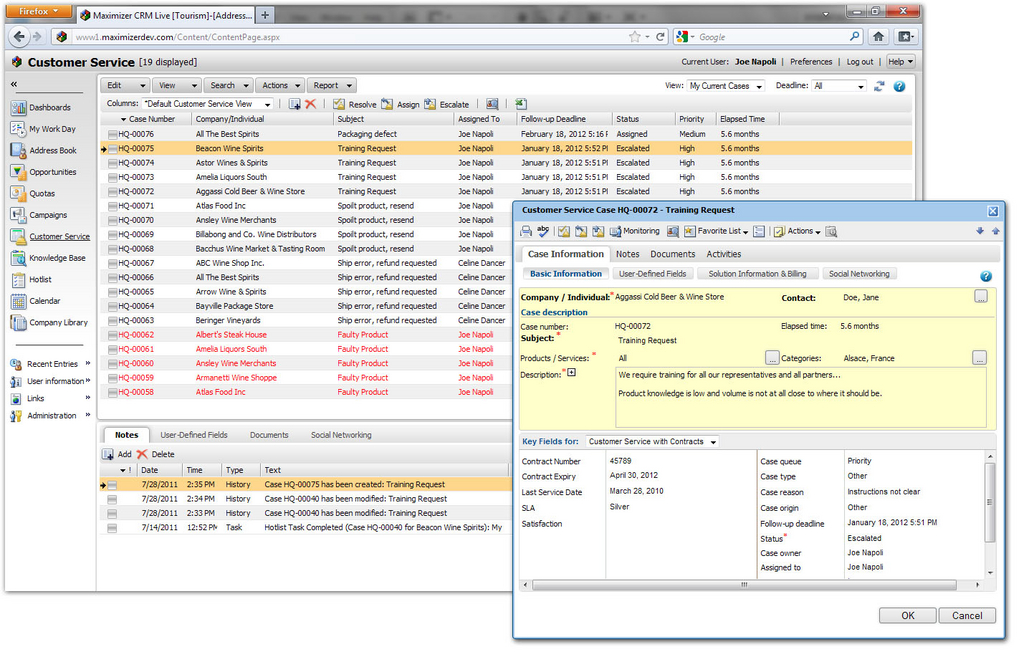The height and width of the screenshot is (657, 1024).
Task: Select checkbox for case HQ-00074
Action: 113,163
